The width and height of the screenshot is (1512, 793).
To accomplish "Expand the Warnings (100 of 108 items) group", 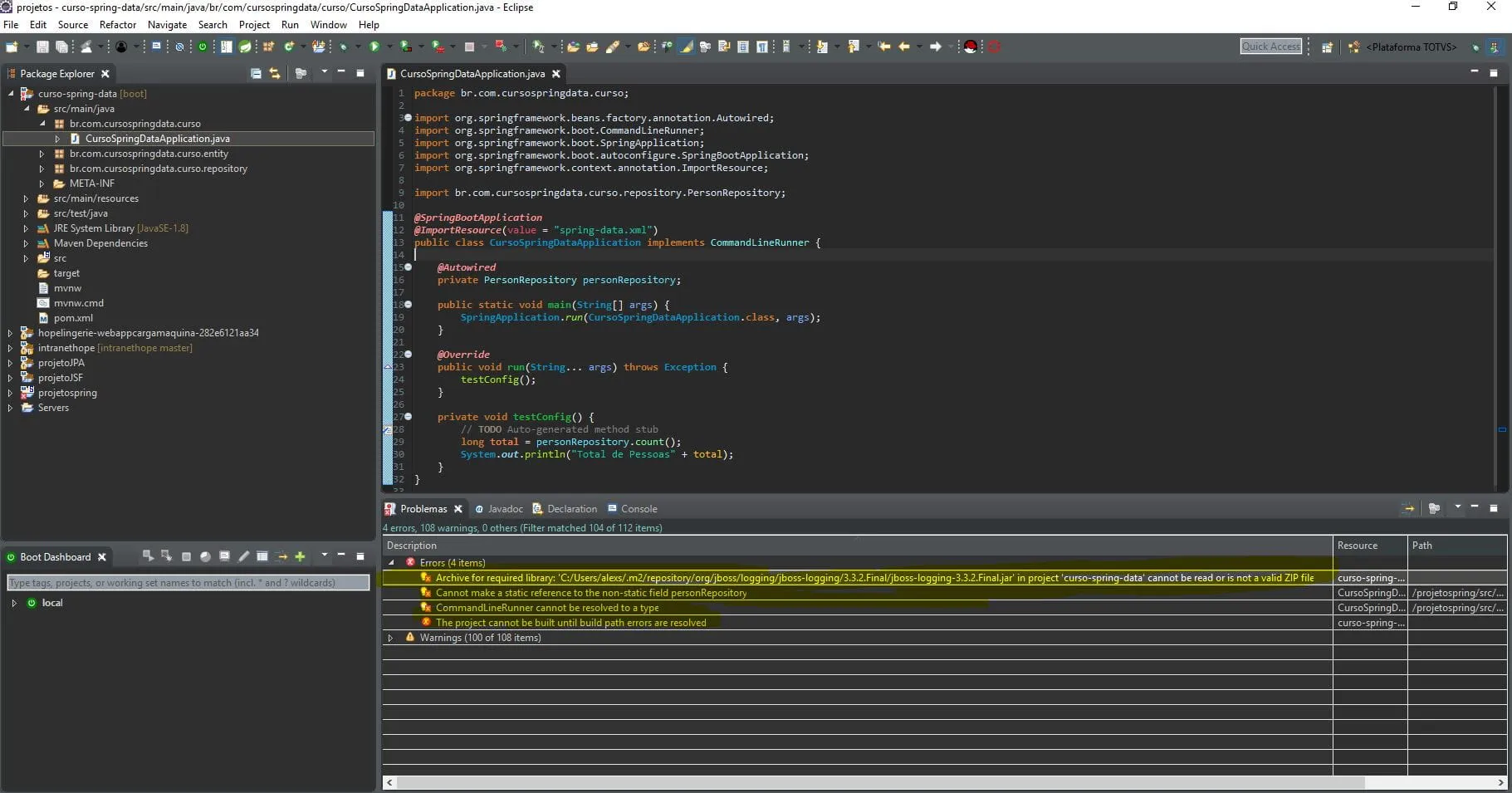I will [x=390, y=638].
